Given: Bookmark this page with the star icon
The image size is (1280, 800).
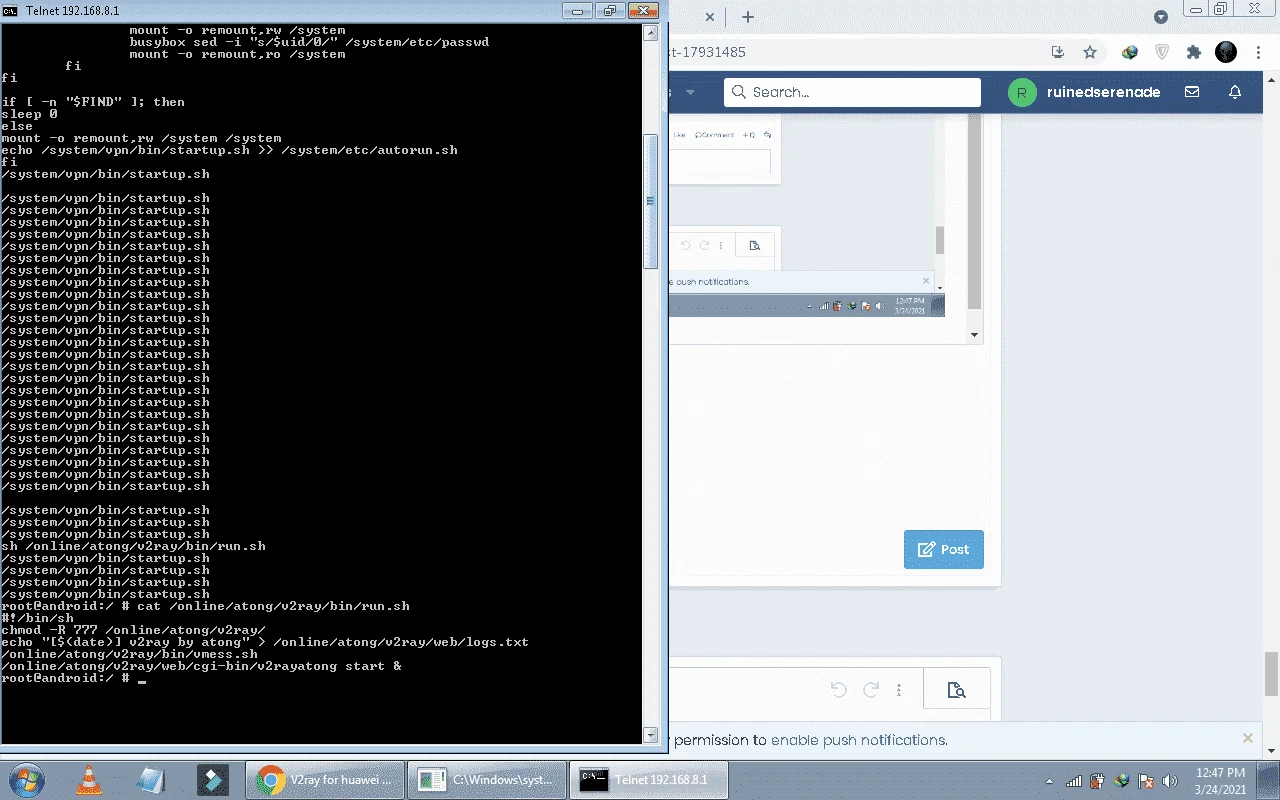Looking at the screenshot, I should click(1090, 52).
